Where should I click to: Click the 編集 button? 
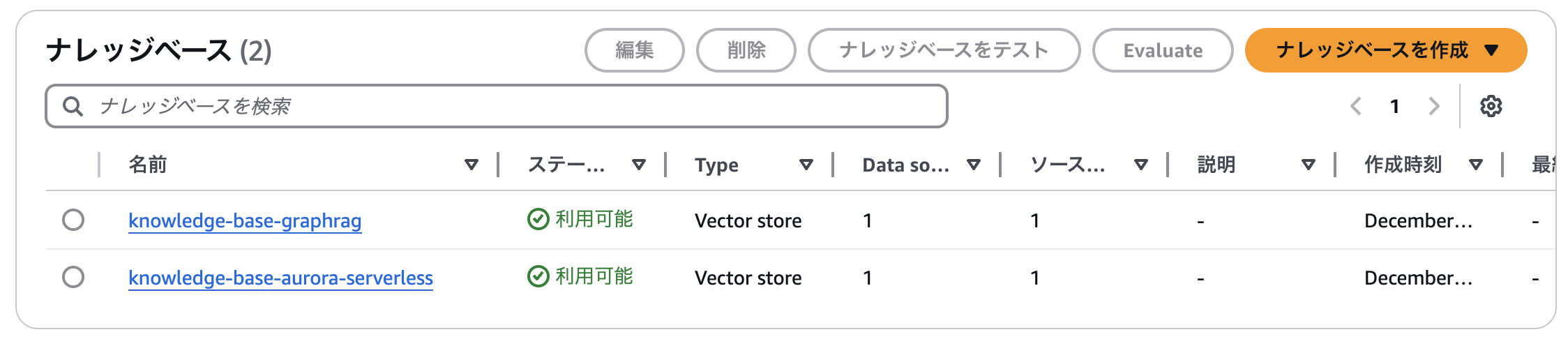point(634,50)
